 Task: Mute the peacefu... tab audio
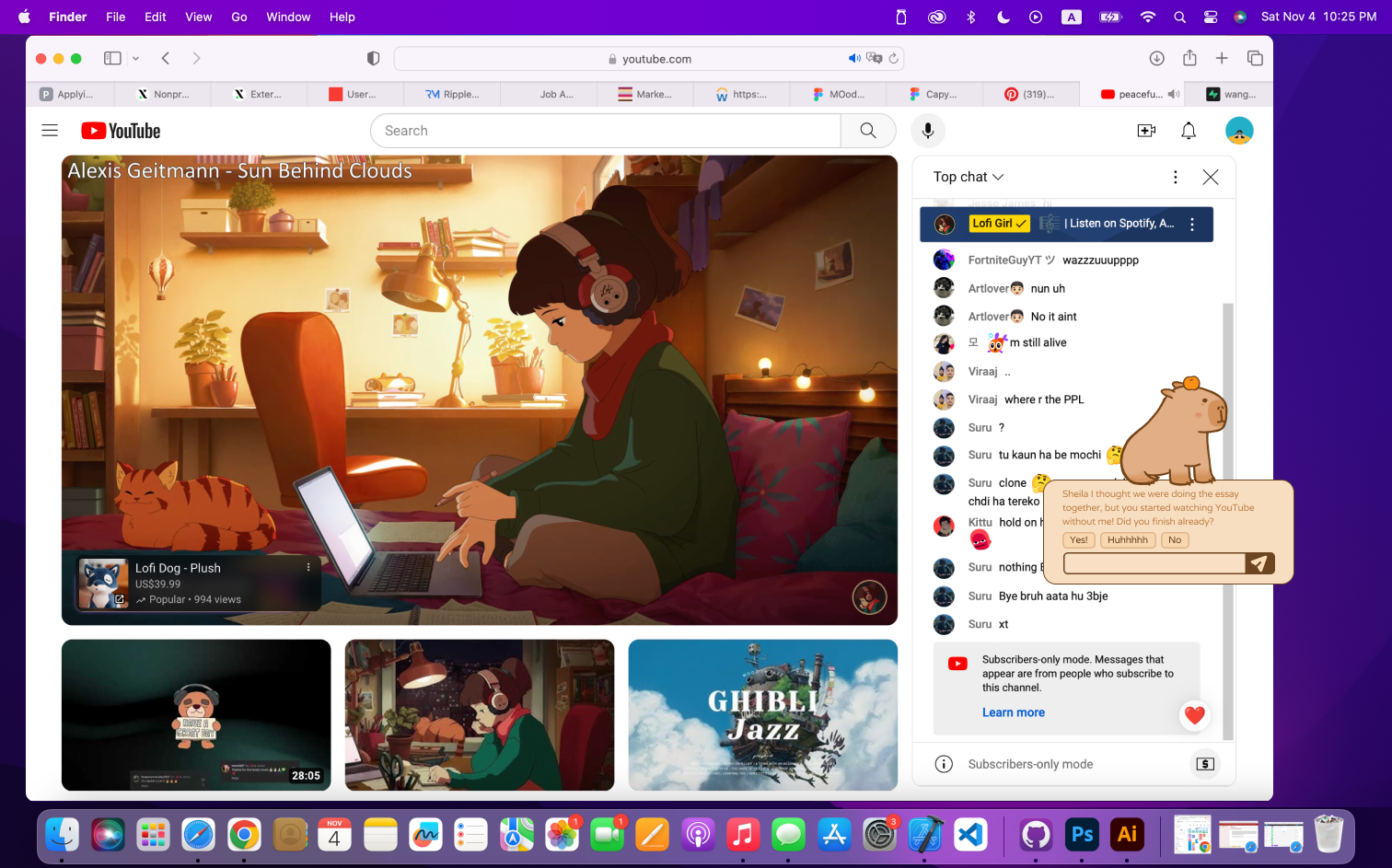pyautogui.click(x=1173, y=94)
